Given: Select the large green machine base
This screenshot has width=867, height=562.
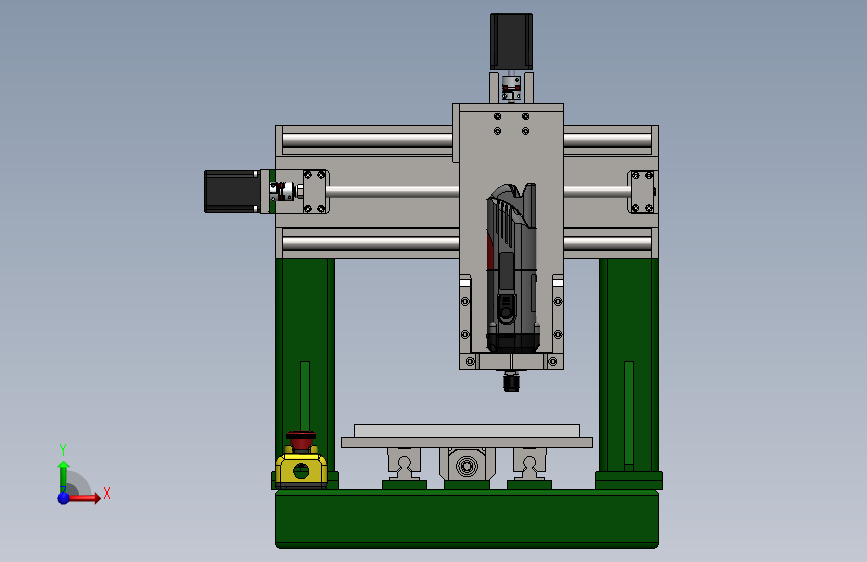Looking at the screenshot, I should pyautogui.click(x=467, y=519).
